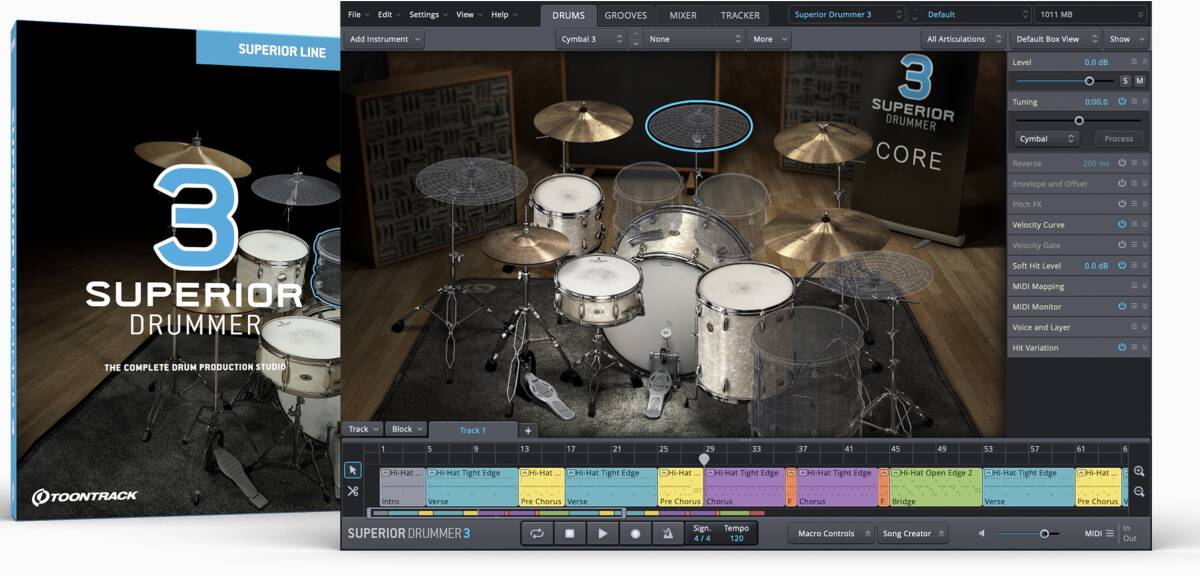Click the Record button in transport

coord(635,533)
